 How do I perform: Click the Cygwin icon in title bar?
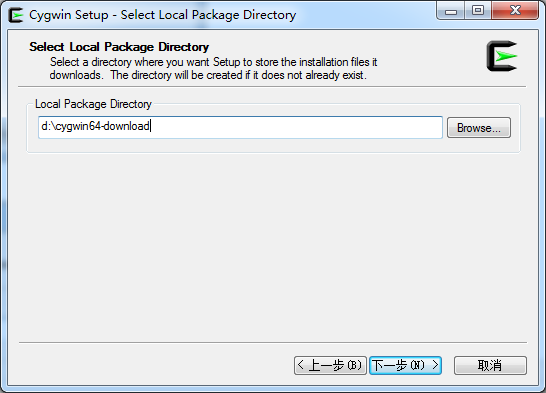coord(16,15)
